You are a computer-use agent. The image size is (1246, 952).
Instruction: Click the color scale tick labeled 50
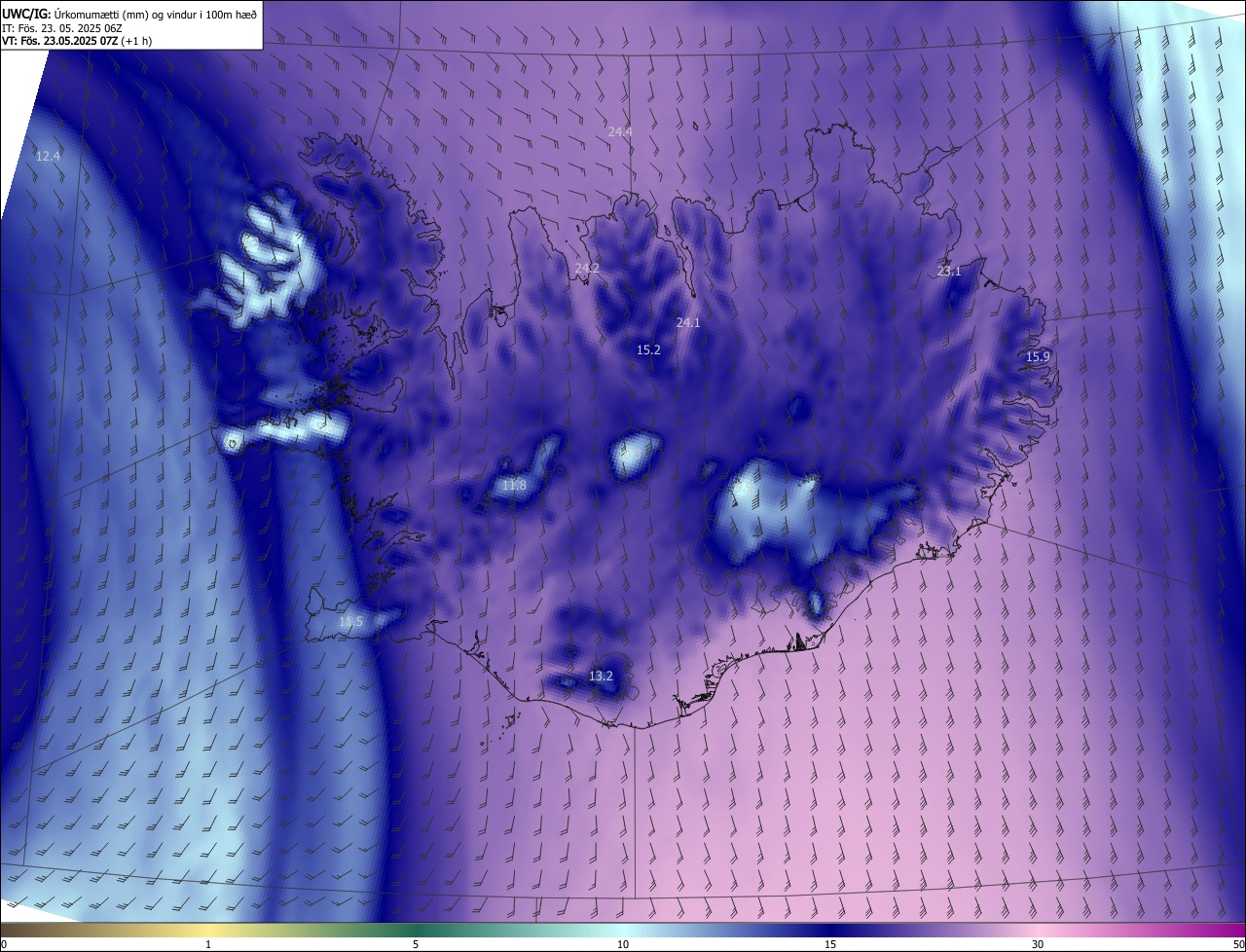[x=1238, y=944]
